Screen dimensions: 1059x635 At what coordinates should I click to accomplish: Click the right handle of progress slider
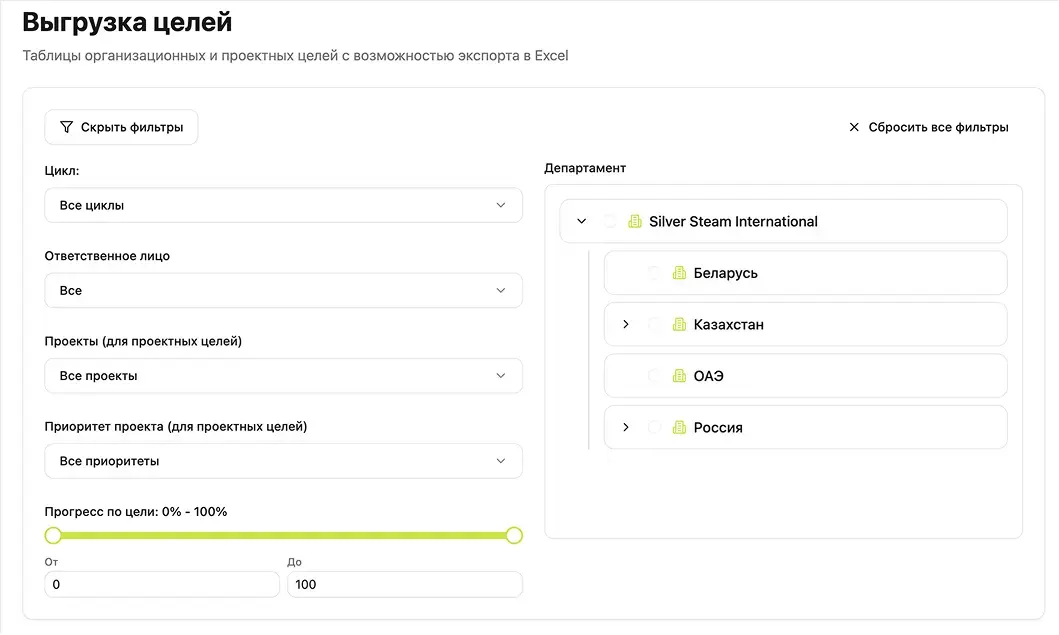(514, 535)
